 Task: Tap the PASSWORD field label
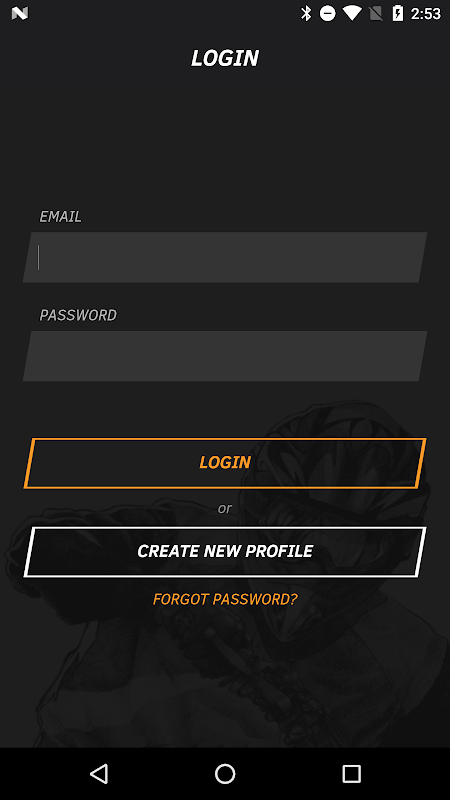point(78,315)
